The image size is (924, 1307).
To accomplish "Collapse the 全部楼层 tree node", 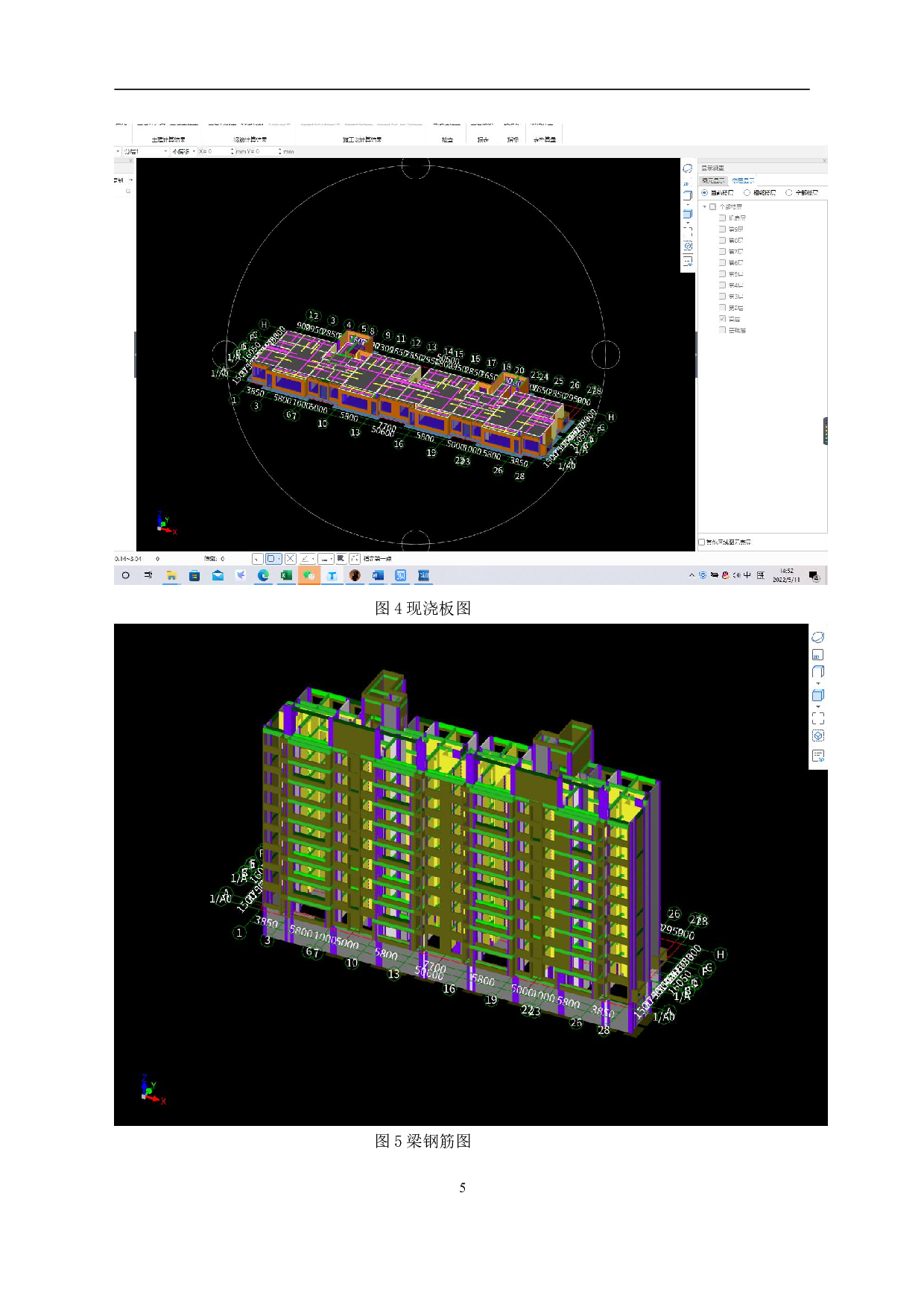I will pos(704,207).
